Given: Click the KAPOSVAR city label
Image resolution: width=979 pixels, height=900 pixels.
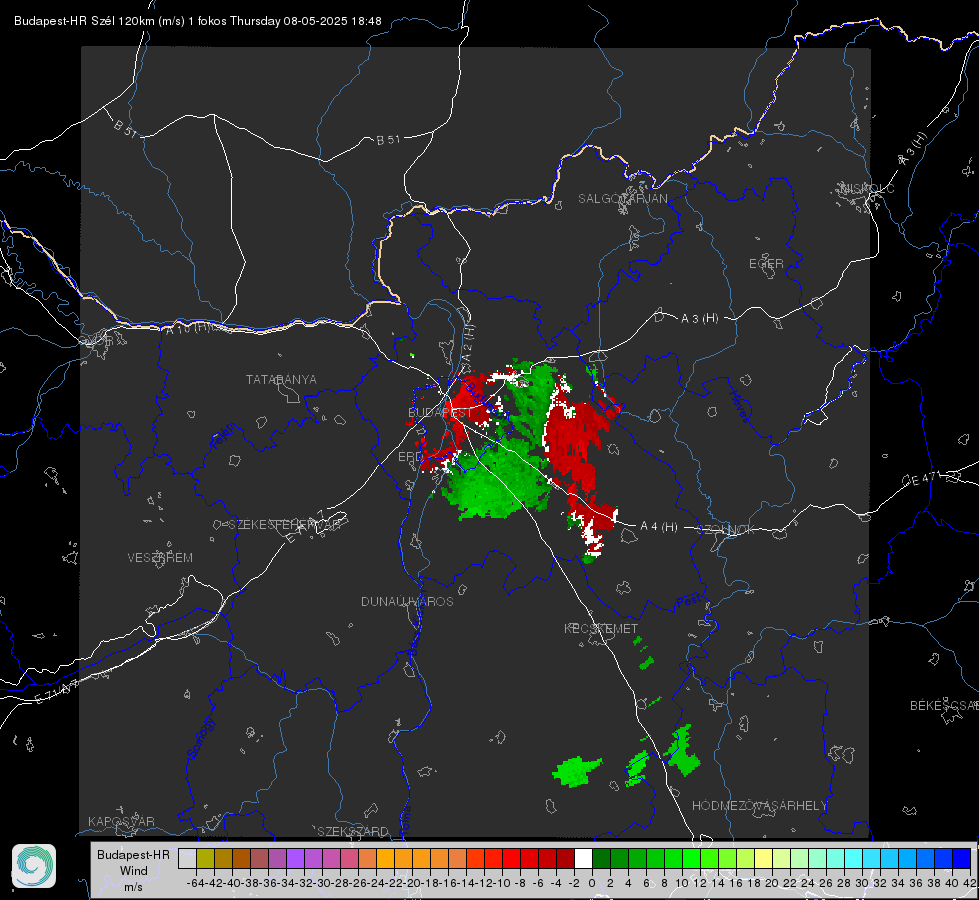Looking at the screenshot, I should tap(121, 821).
